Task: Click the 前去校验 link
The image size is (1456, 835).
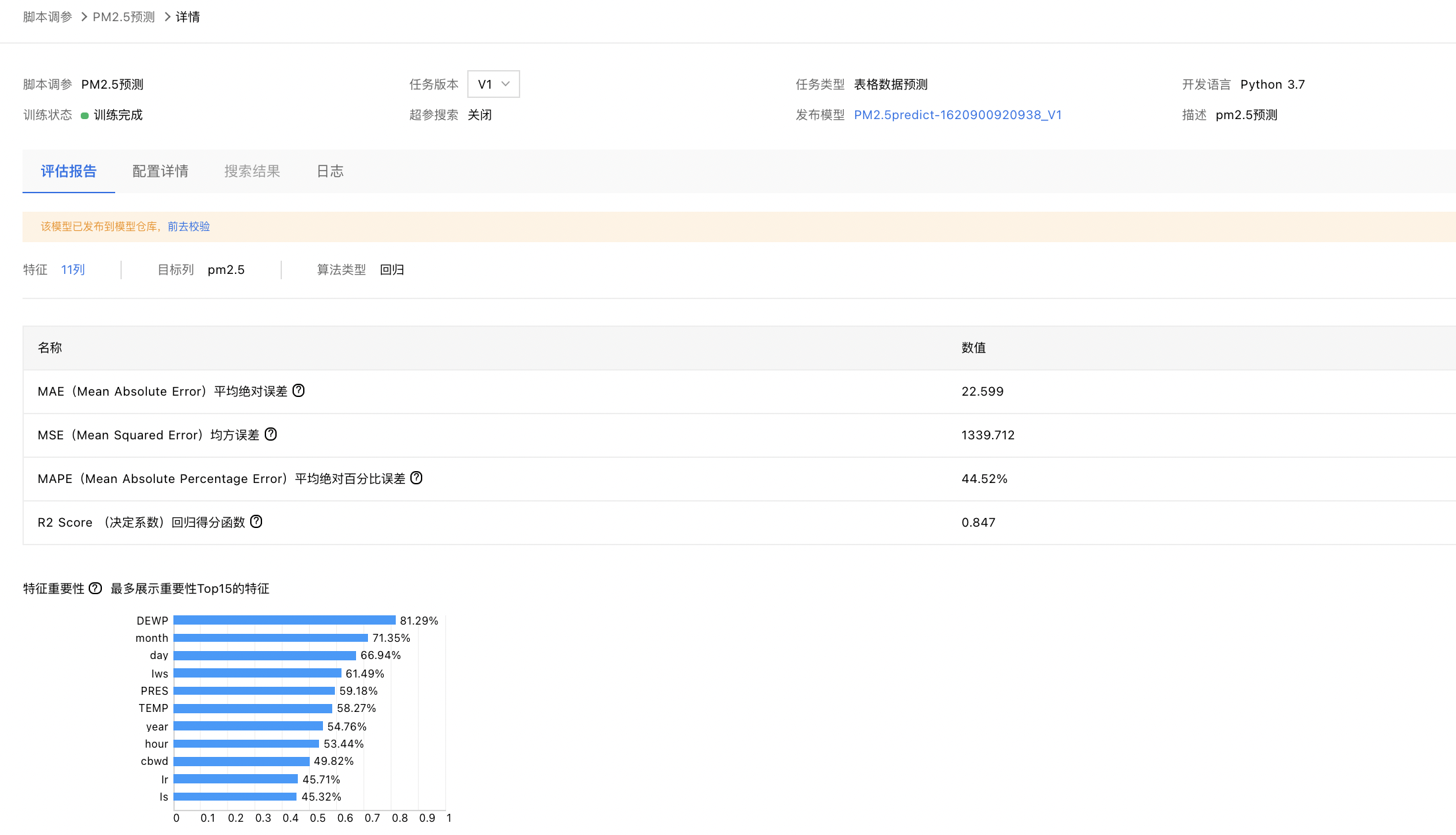Action: pos(189,226)
